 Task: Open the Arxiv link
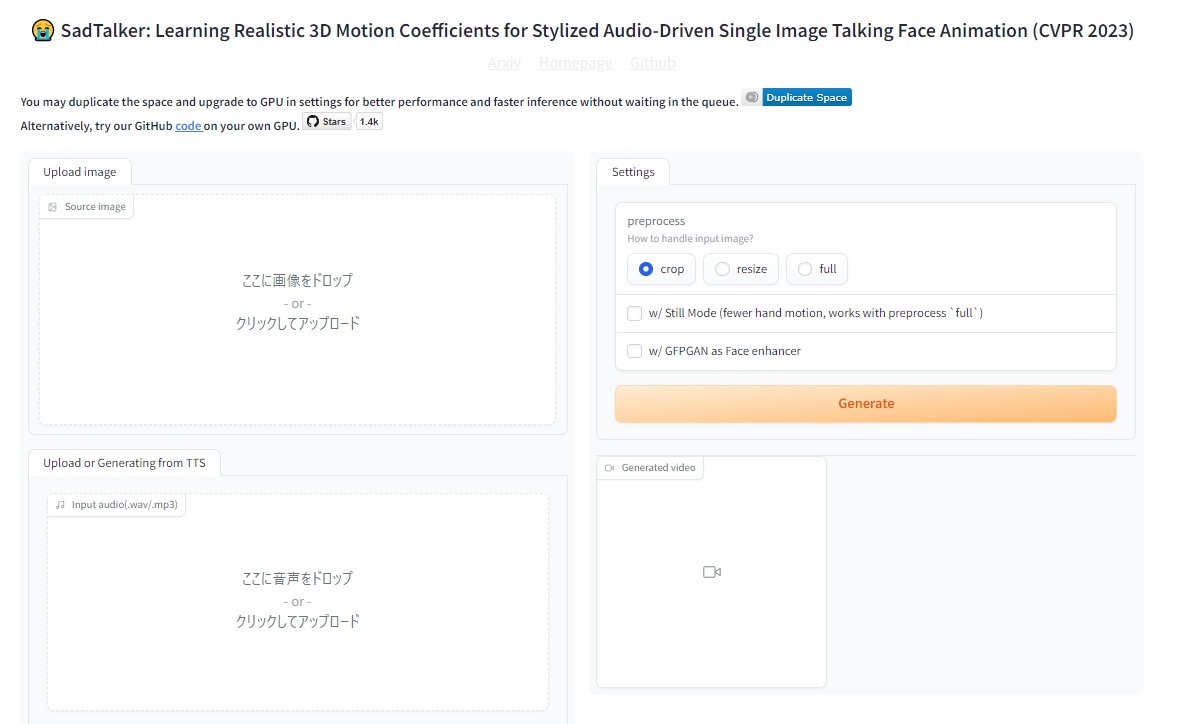coord(504,63)
